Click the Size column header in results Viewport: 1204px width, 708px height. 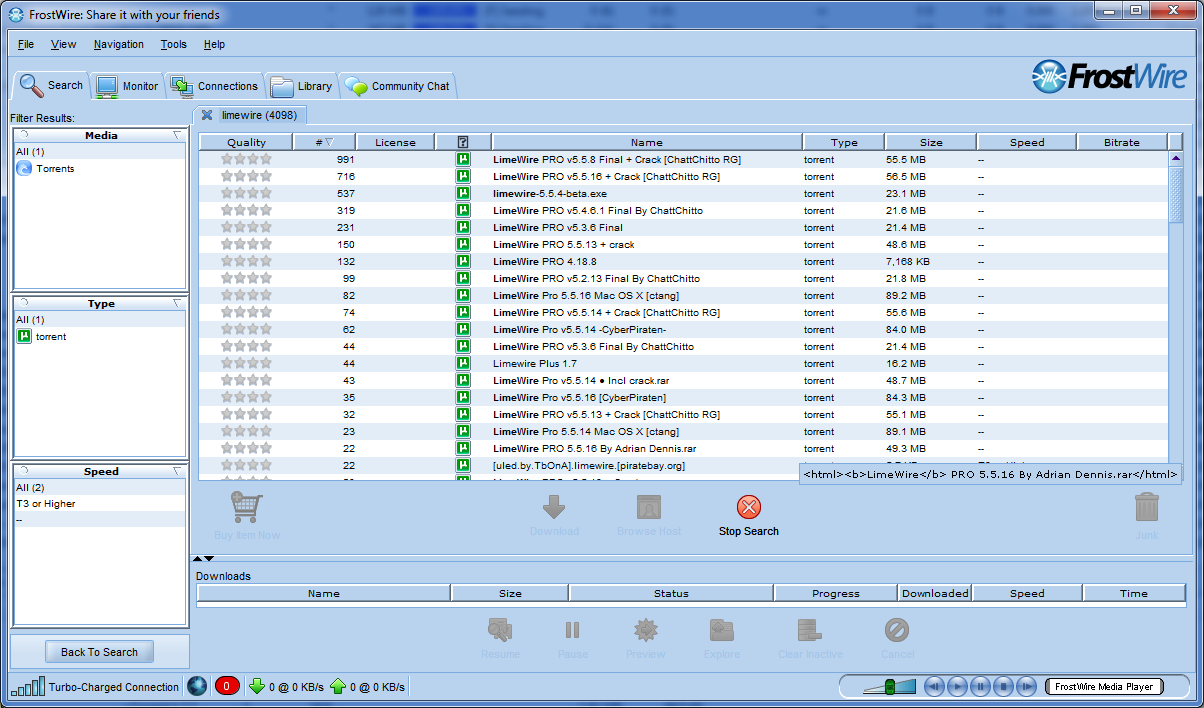click(x=931, y=142)
